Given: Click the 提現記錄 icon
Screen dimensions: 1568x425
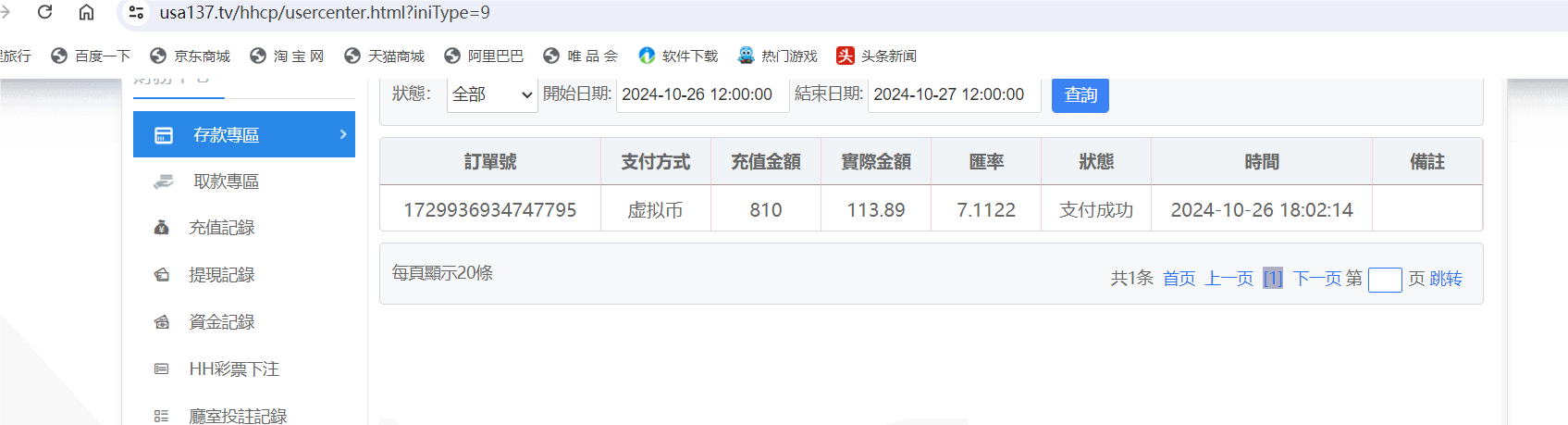Looking at the screenshot, I should [x=161, y=275].
